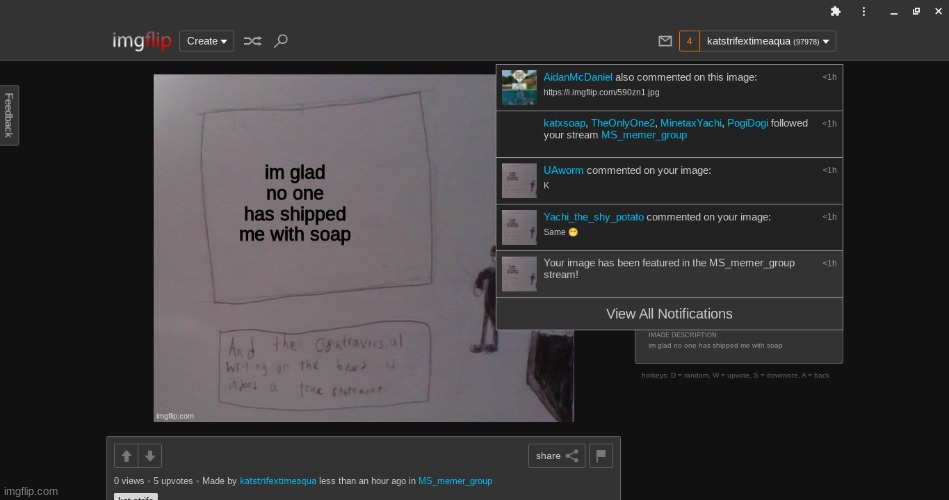Click the thumbnail beside Yachi_the_shy_potato's comment
Image resolution: width=949 pixels, height=500 pixels.
coord(519,227)
